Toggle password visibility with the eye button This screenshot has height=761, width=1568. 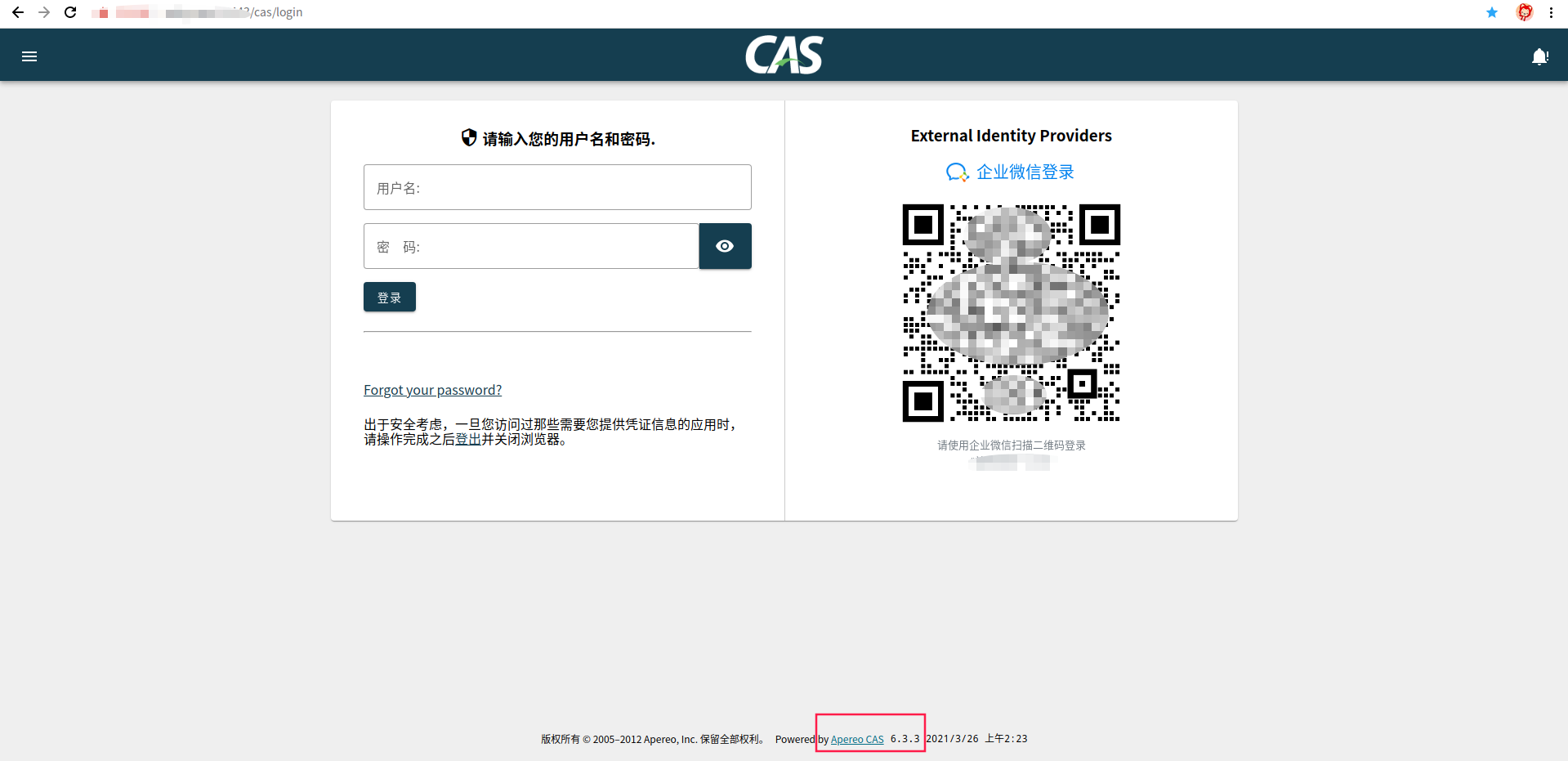click(x=725, y=246)
